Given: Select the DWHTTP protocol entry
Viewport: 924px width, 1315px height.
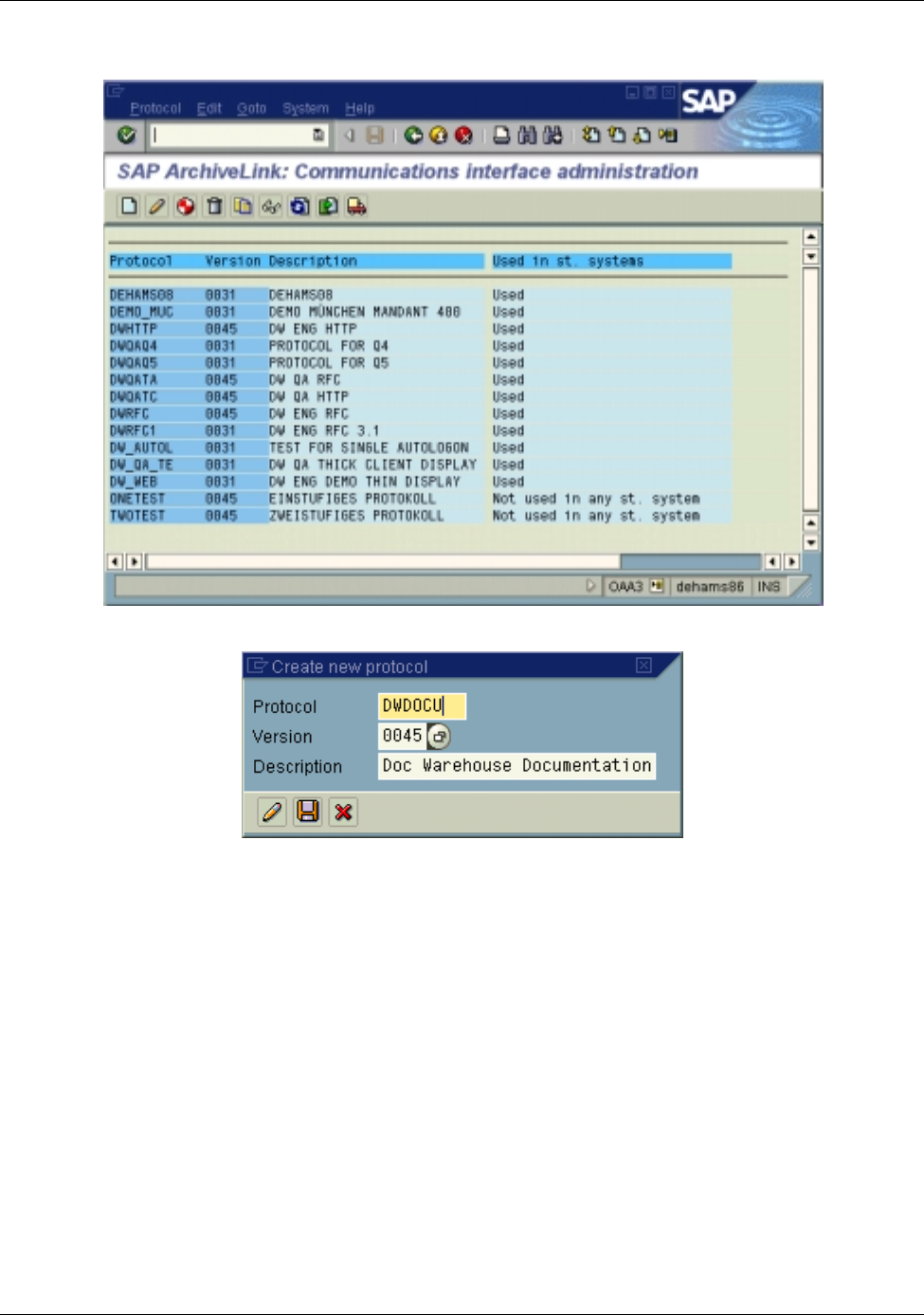Looking at the screenshot, I should click(134, 329).
